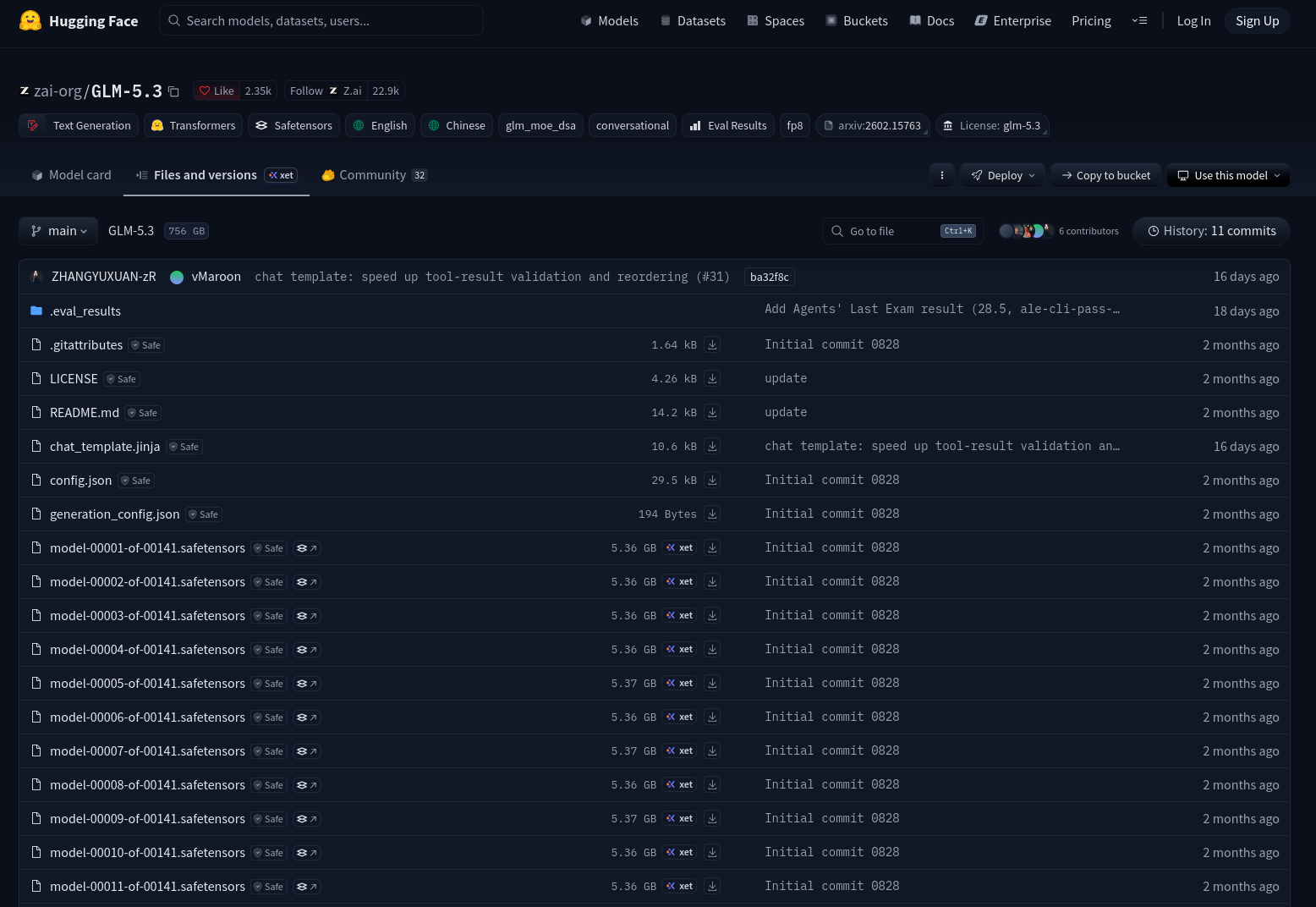Open the navigation overflow menu

(x=1139, y=20)
